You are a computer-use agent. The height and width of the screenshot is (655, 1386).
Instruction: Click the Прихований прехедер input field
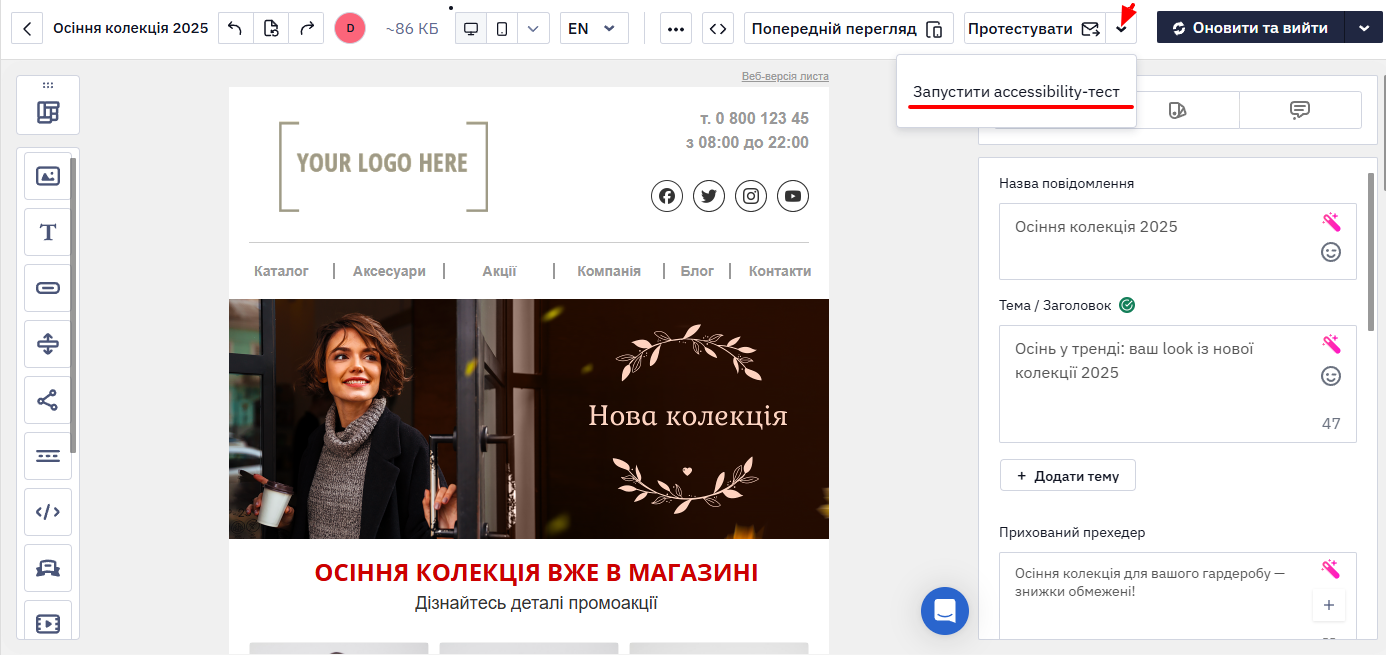tap(1178, 596)
